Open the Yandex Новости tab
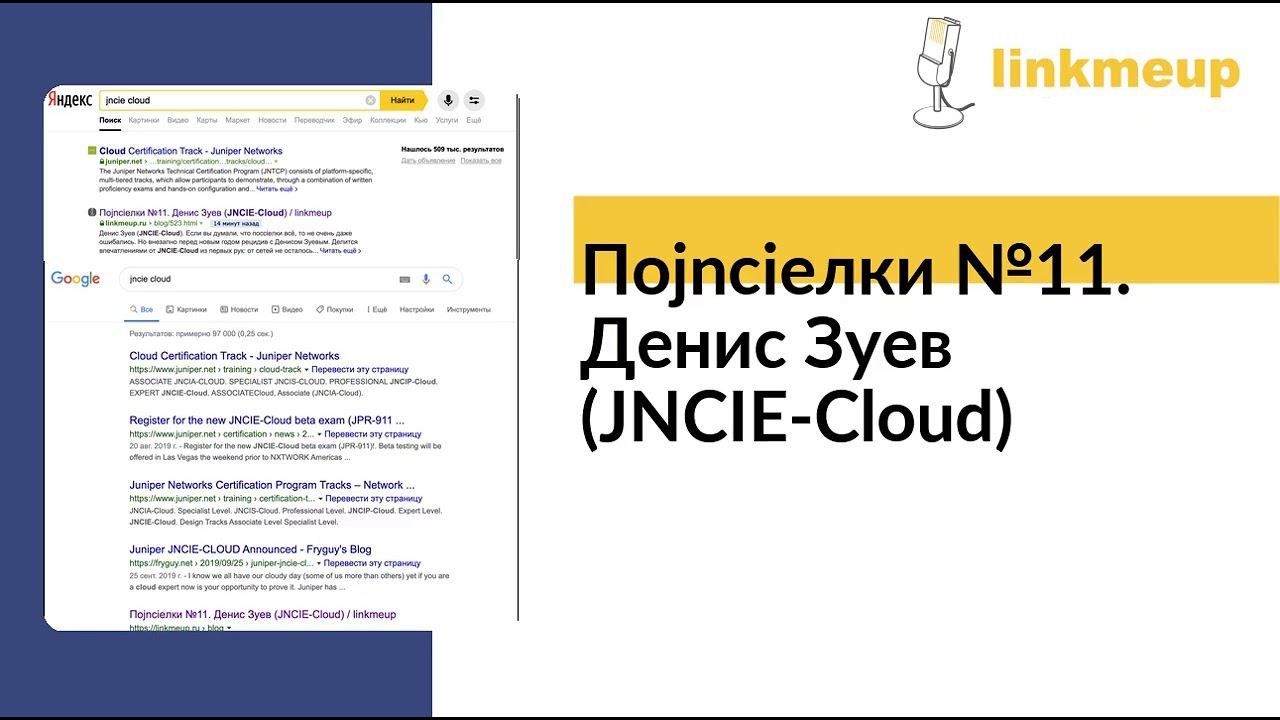Viewport: 1280px width, 720px height. [272, 120]
